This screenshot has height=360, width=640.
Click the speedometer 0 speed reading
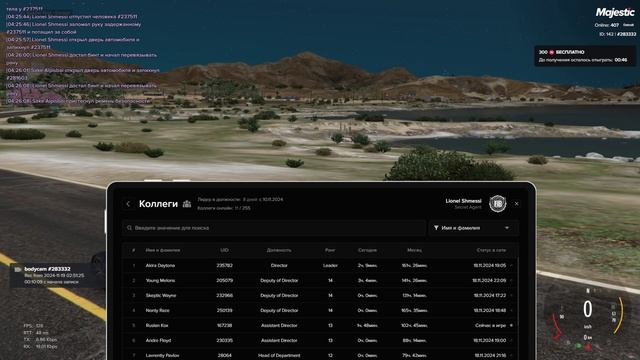[x=587, y=309]
